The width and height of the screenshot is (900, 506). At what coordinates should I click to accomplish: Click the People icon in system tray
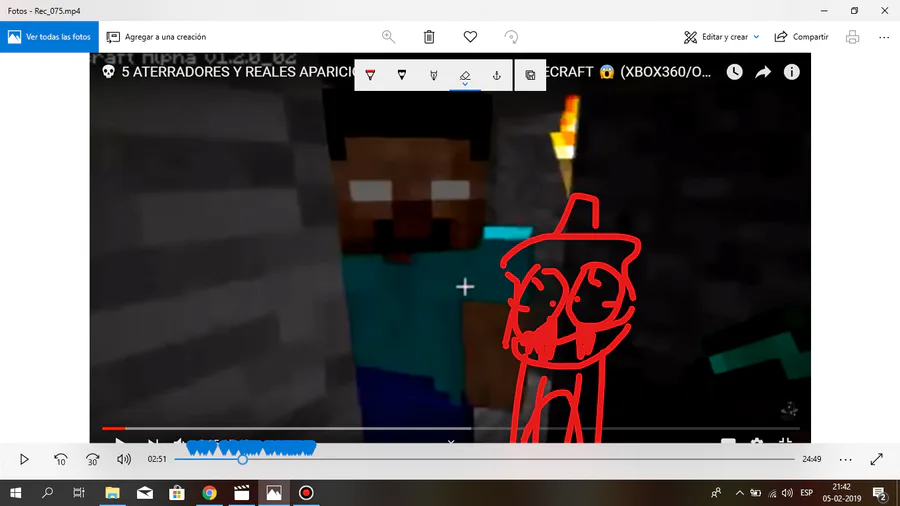[x=716, y=493]
